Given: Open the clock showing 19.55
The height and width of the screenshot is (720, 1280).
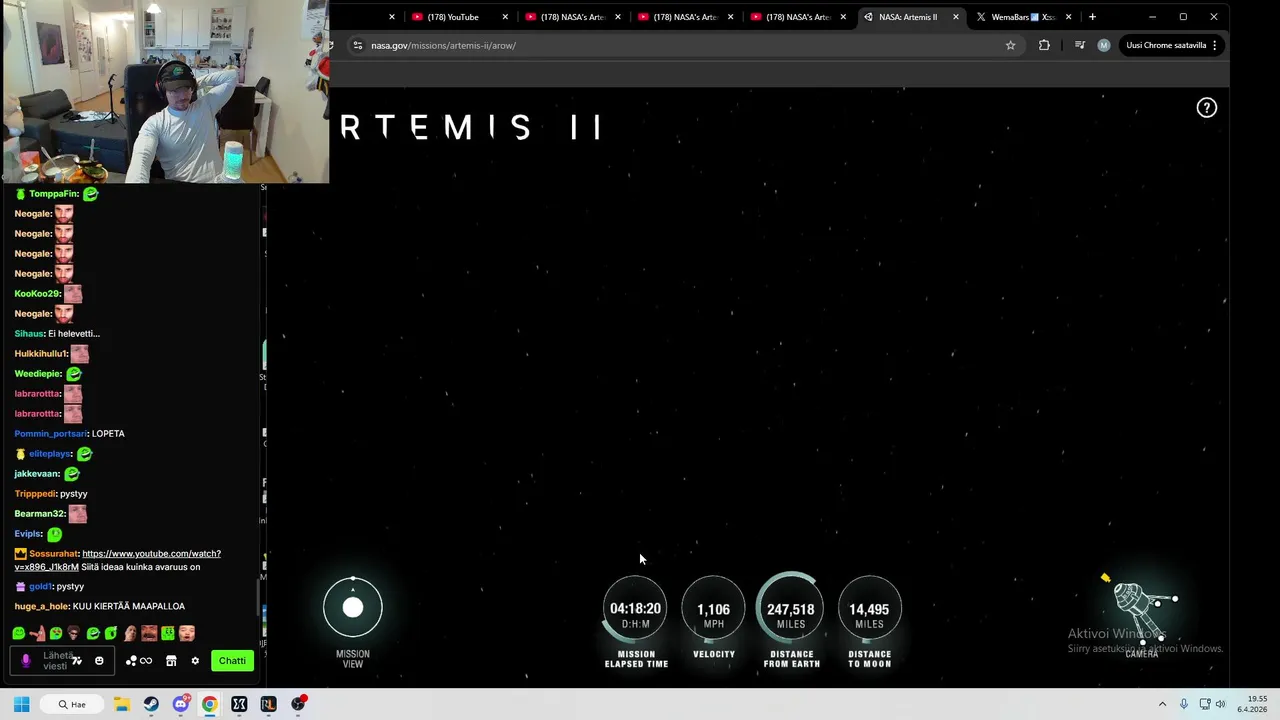Looking at the screenshot, I should click(x=1254, y=704).
